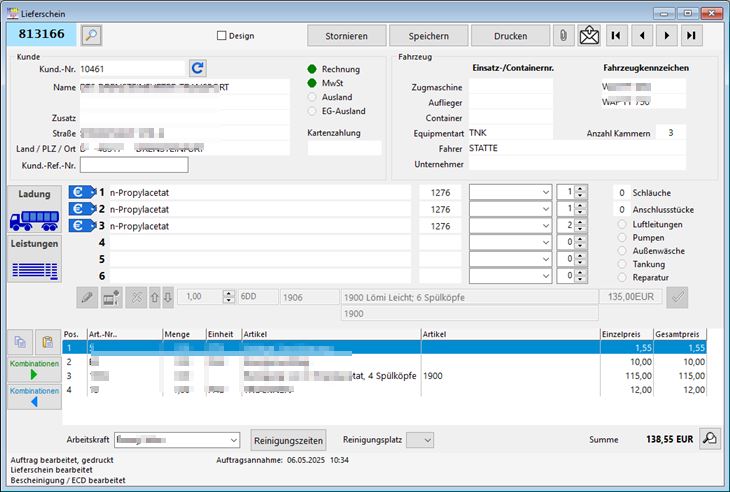Expand the Reinigungsplatz dropdown
Viewport: 730px width, 492px height.
point(427,440)
